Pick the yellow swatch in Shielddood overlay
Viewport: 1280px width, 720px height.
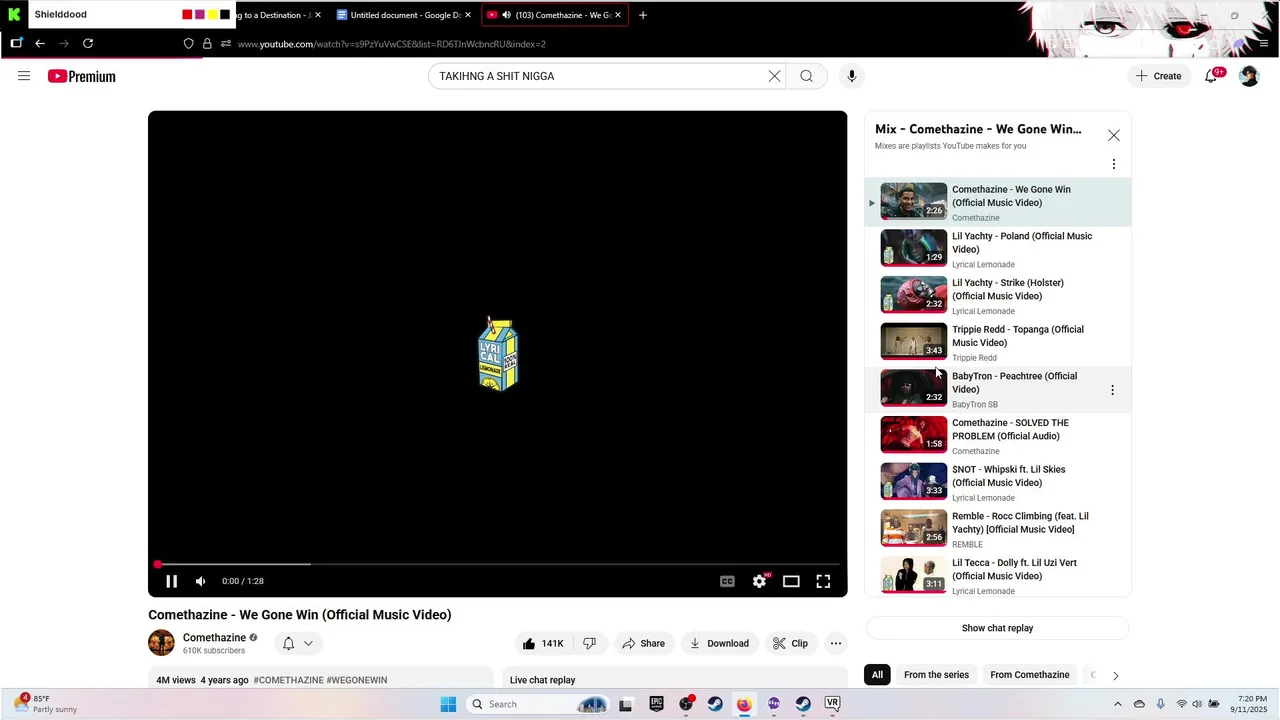click(212, 15)
